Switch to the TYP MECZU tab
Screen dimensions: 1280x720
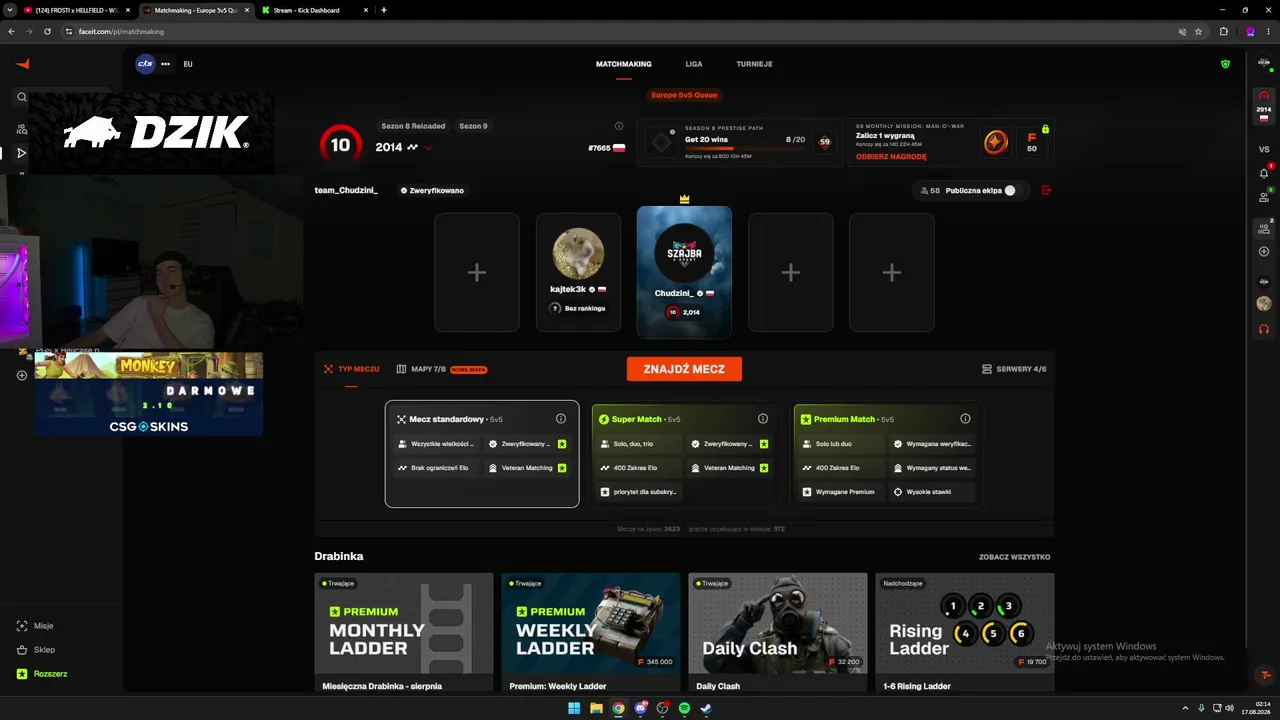352,369
